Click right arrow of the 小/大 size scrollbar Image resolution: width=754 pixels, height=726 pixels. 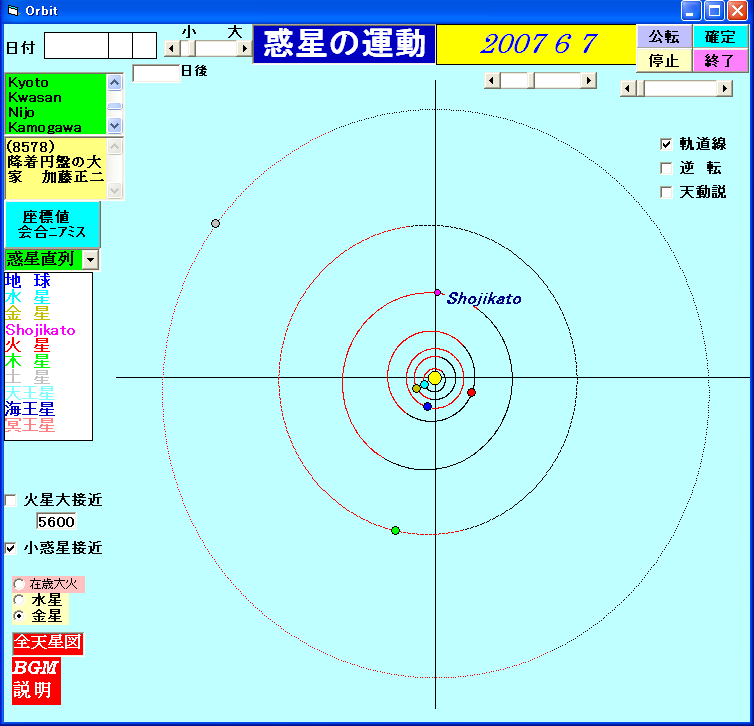point(245,48)
